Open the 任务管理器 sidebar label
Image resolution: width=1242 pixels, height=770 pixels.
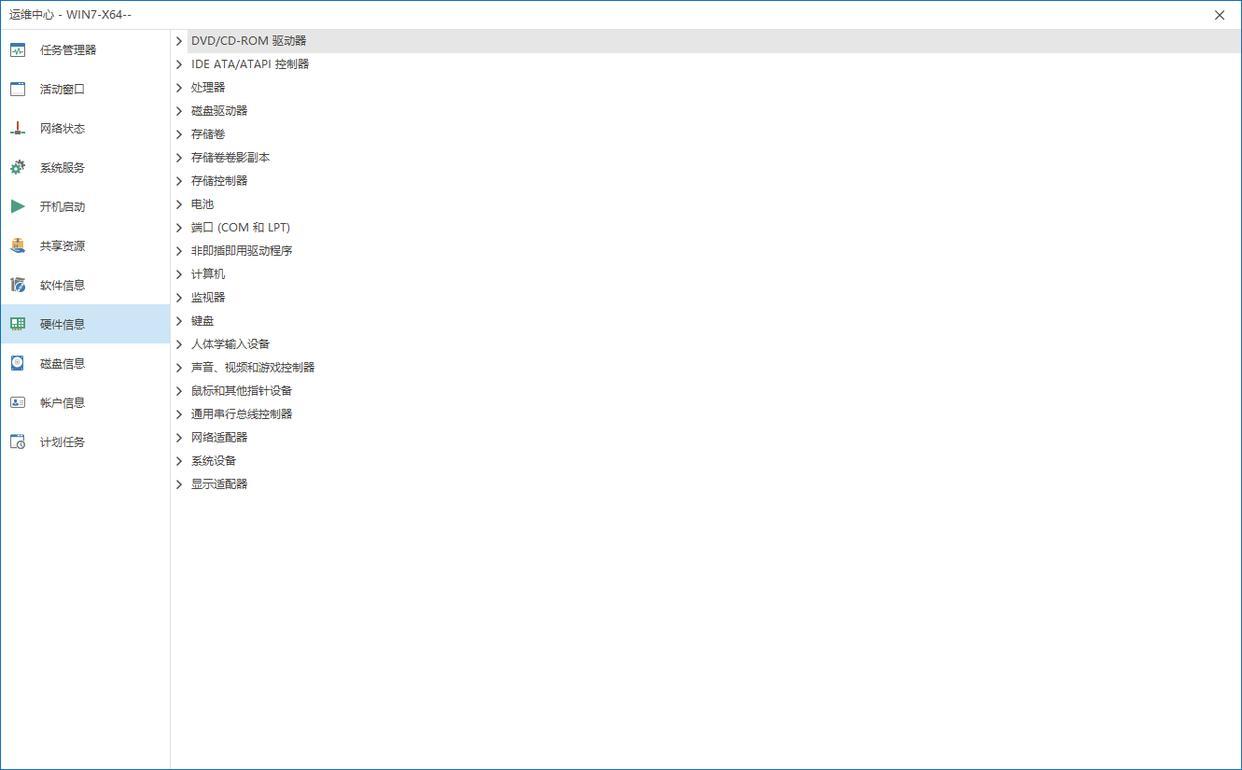point(68,50)
